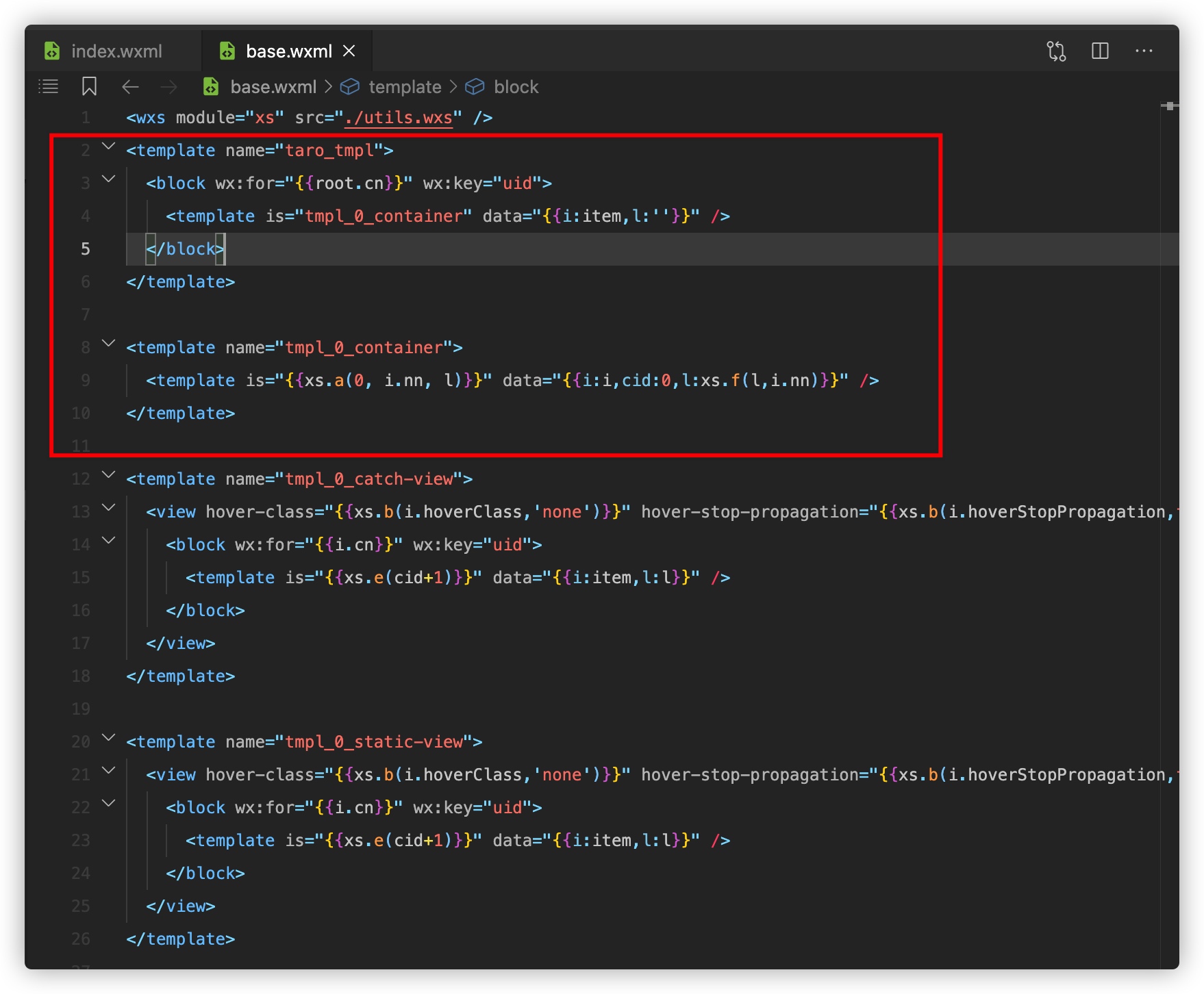Click the split editor icon

pyautogui.click(x=1100, y=51)
